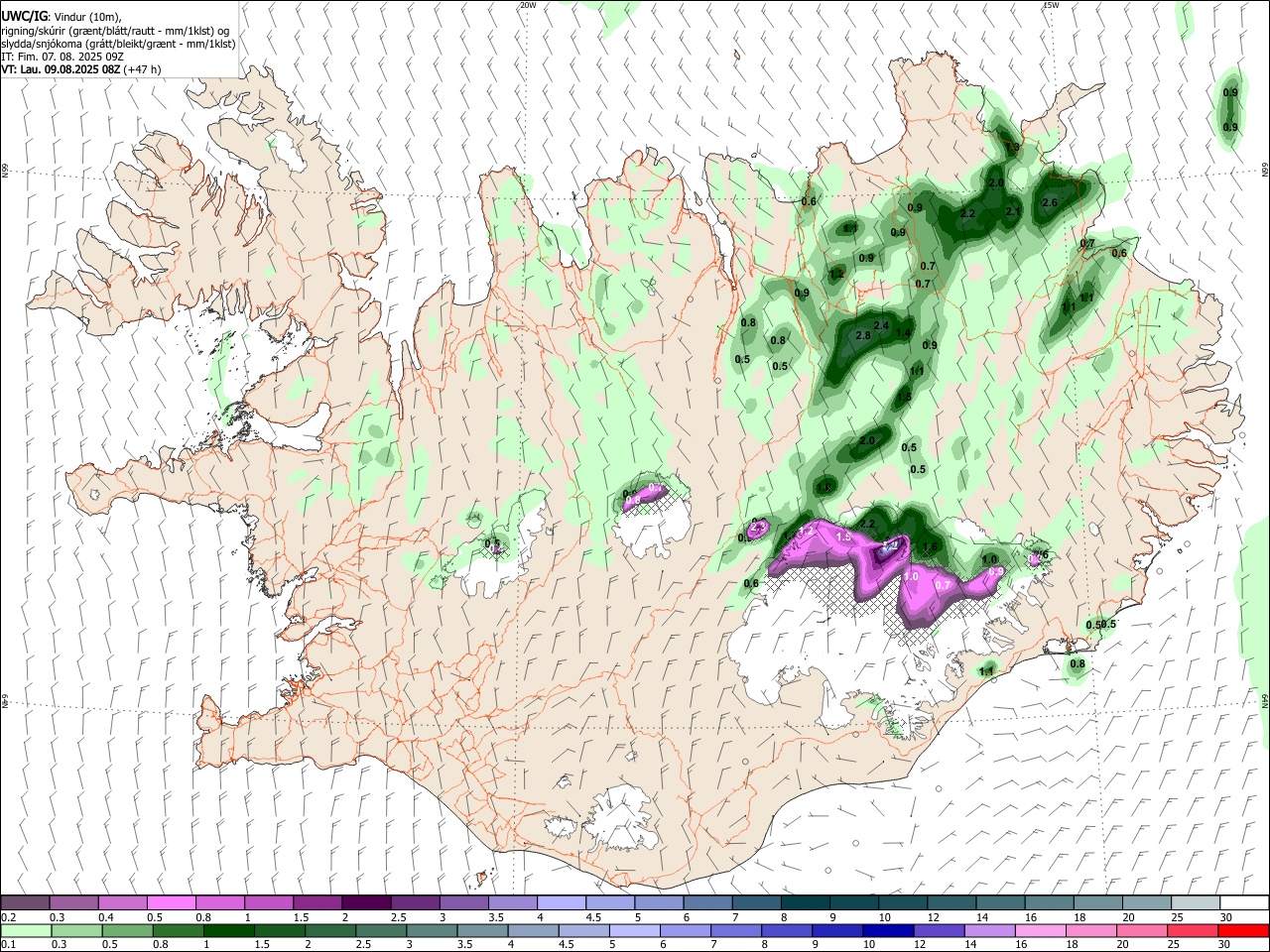
Task: Click the lavender 14 swatch in bottom legend row
Action: coord(988,931)
